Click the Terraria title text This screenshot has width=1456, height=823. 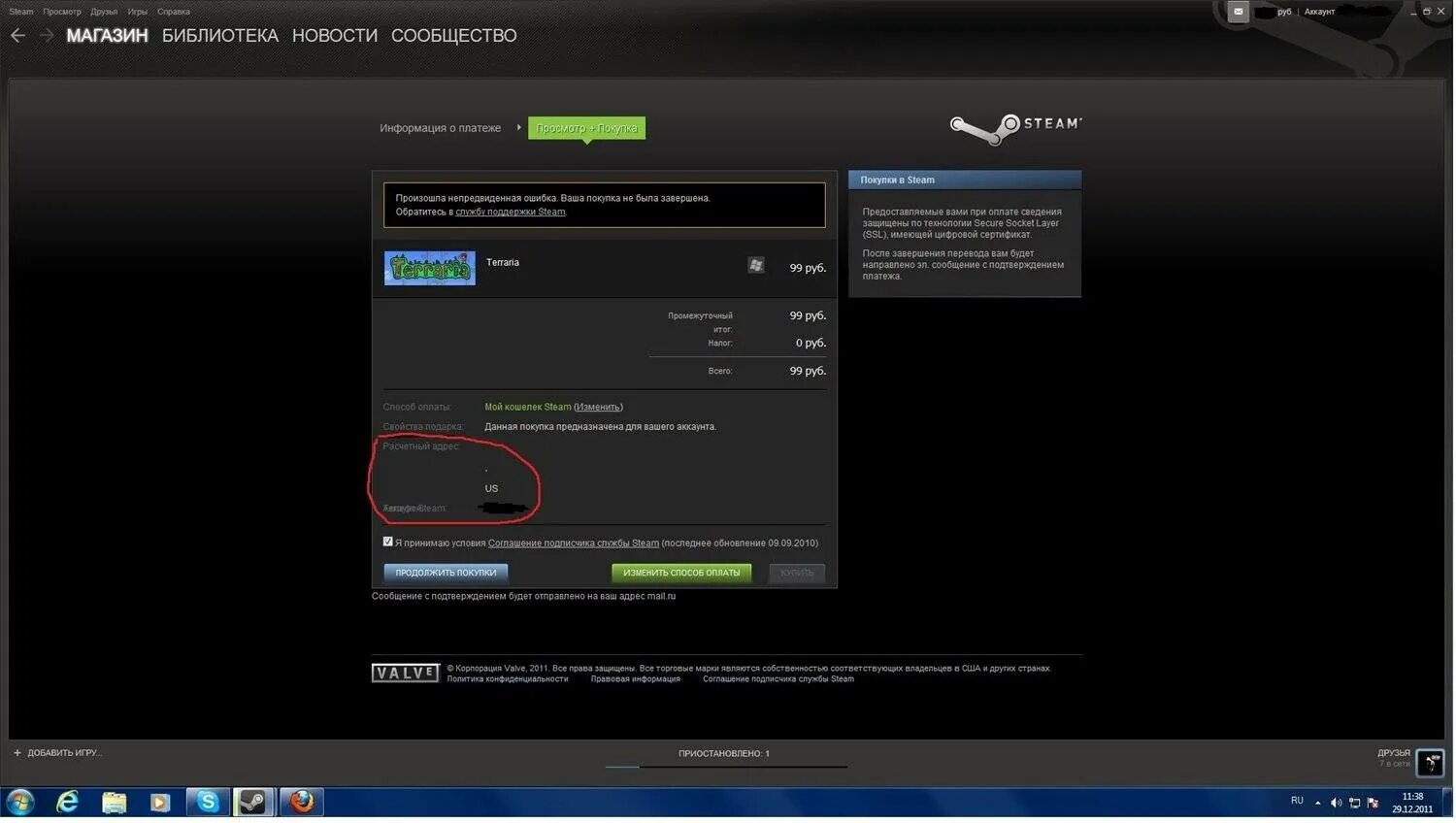503,263
